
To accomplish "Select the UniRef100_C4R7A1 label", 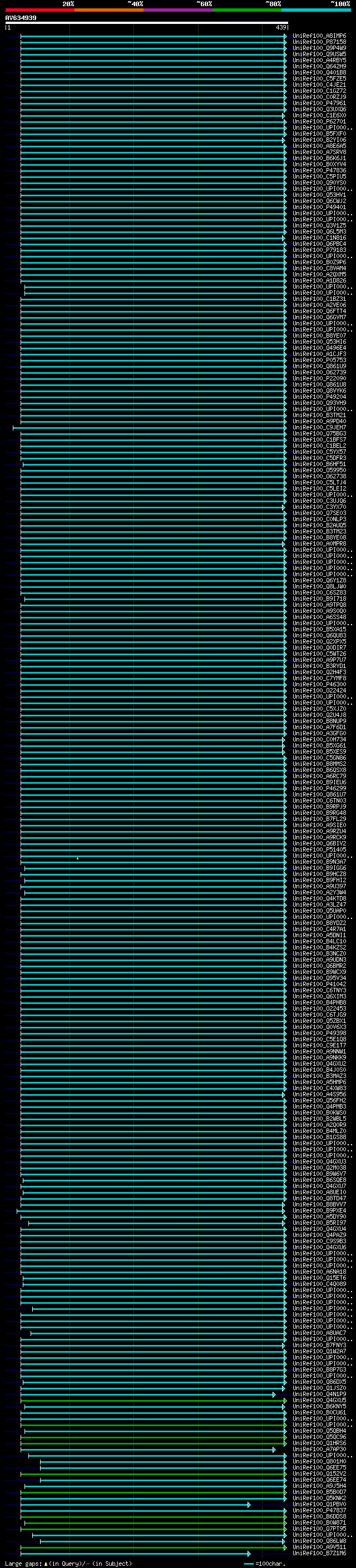I will click(319, 929).
